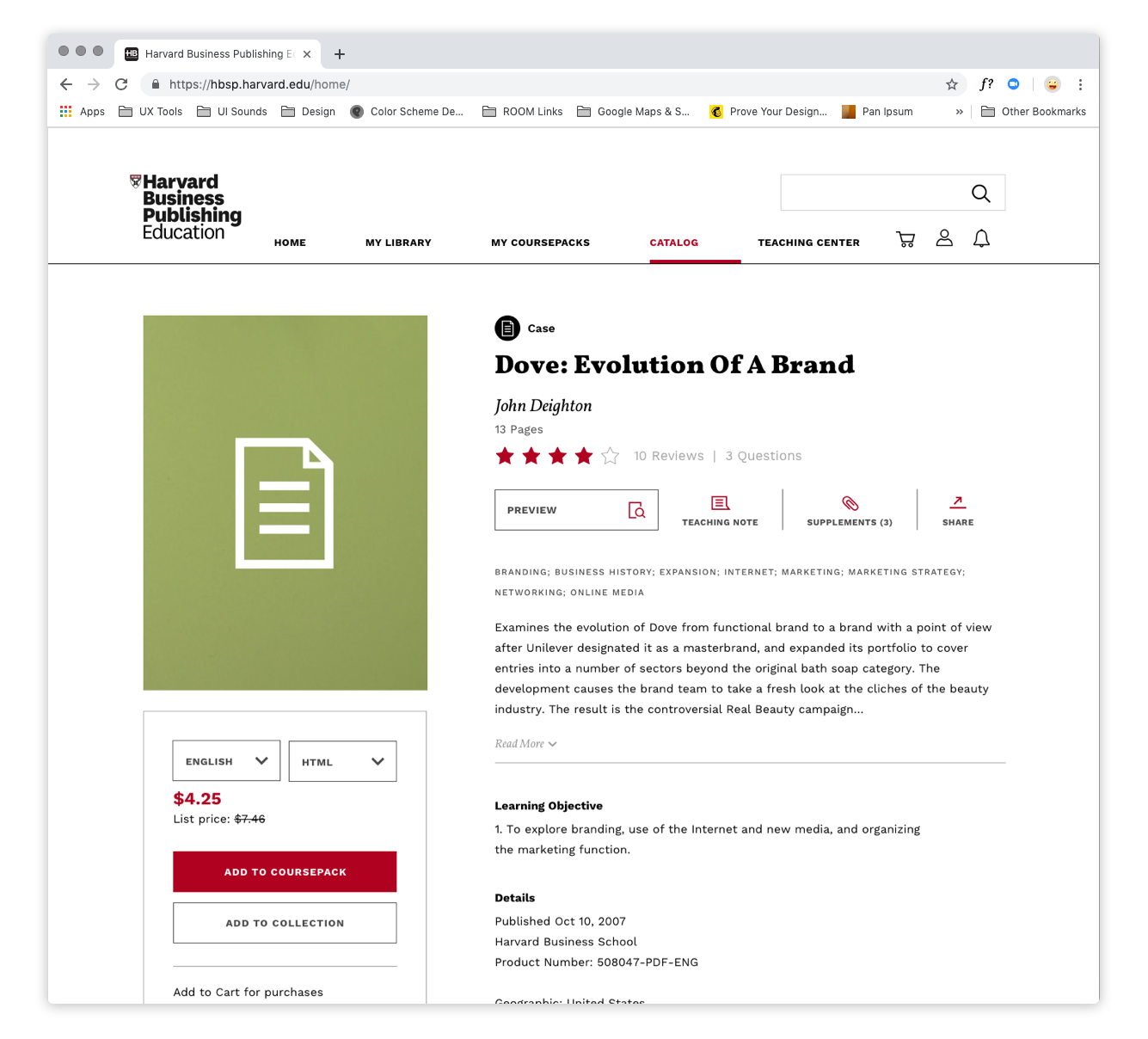This screenshot has width=1148, height=1039.
Task: Click the site search magnifier icon
Action: (x=981, y=194)
